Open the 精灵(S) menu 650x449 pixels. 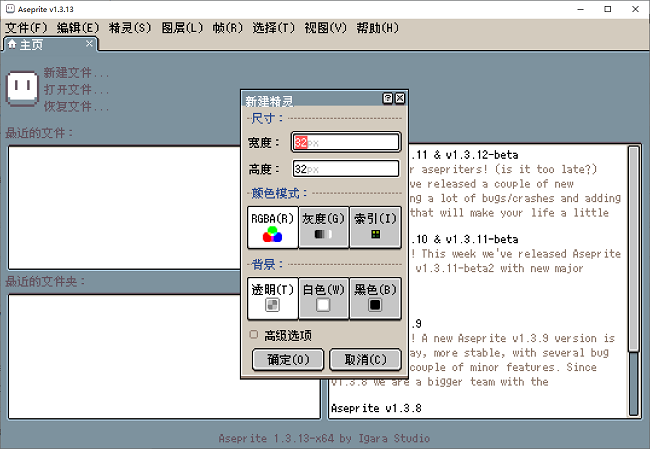(x=130, y=27)
